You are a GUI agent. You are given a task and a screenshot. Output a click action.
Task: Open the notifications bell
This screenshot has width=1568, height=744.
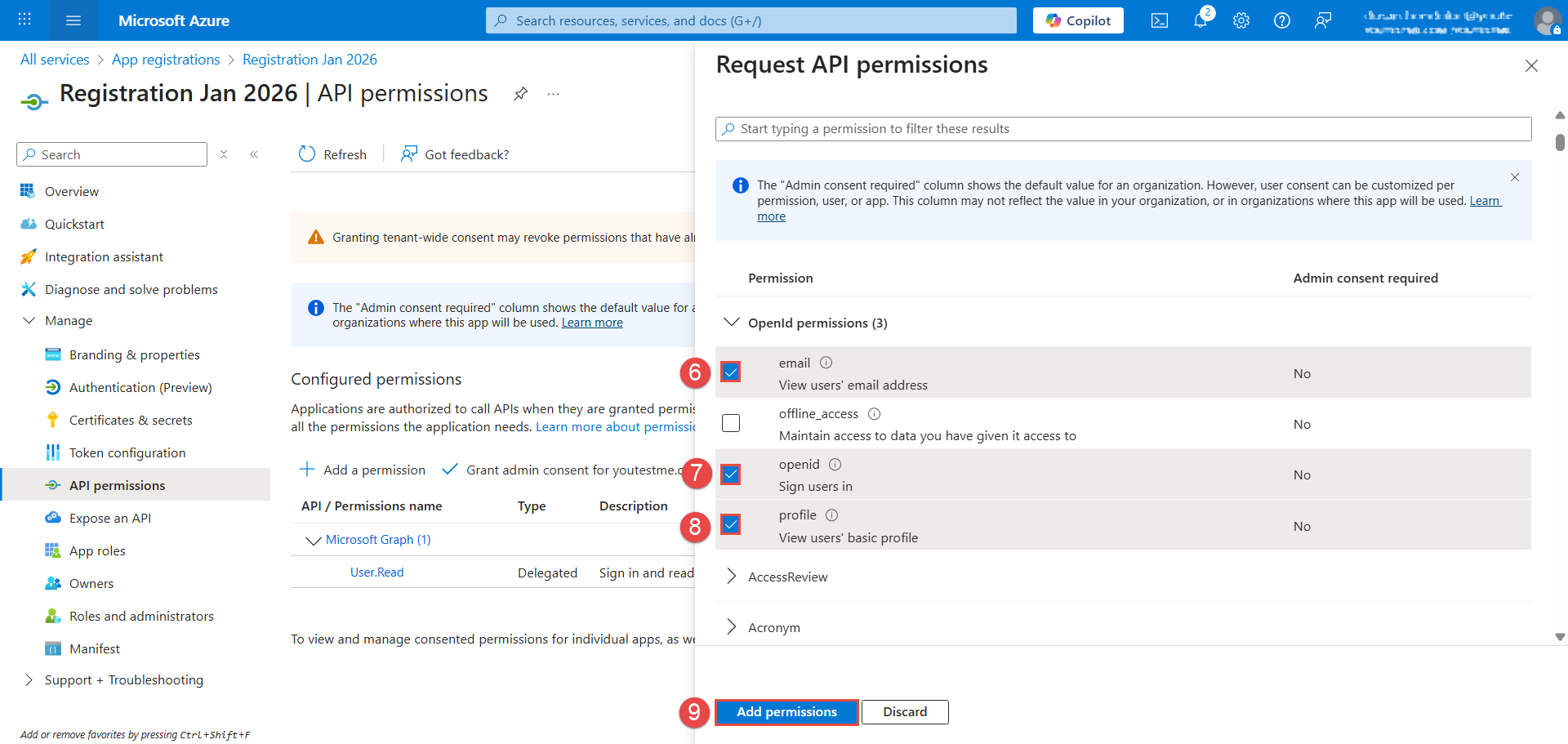(x=1200, y=20)
